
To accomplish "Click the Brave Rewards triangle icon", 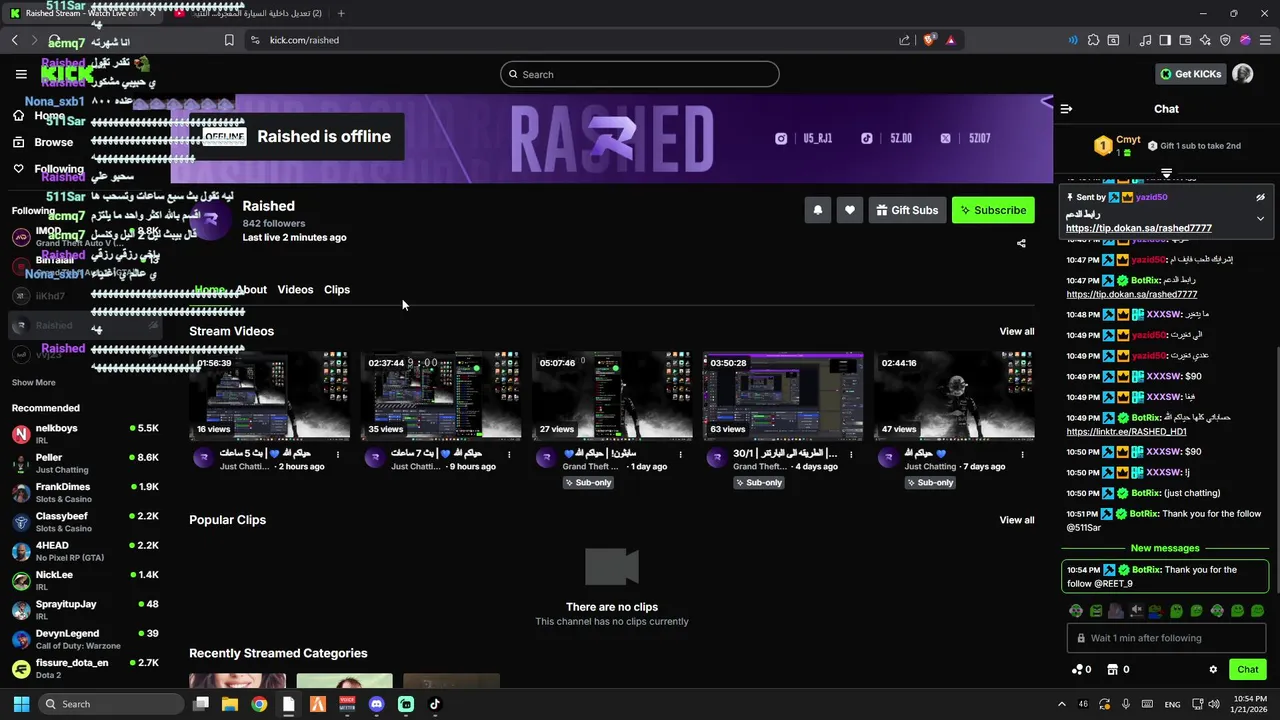I will (x=950, y=40).
